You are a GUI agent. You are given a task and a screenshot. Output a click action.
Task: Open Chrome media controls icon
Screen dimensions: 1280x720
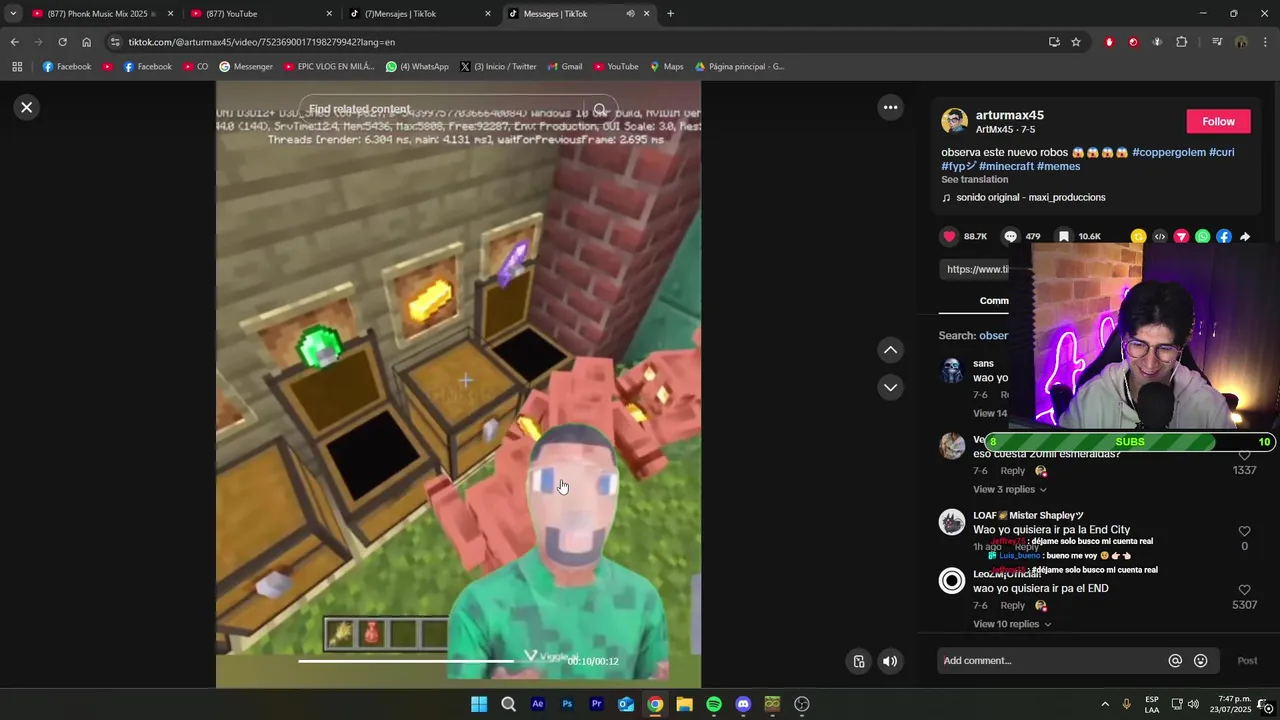(x=1217, y=42)
